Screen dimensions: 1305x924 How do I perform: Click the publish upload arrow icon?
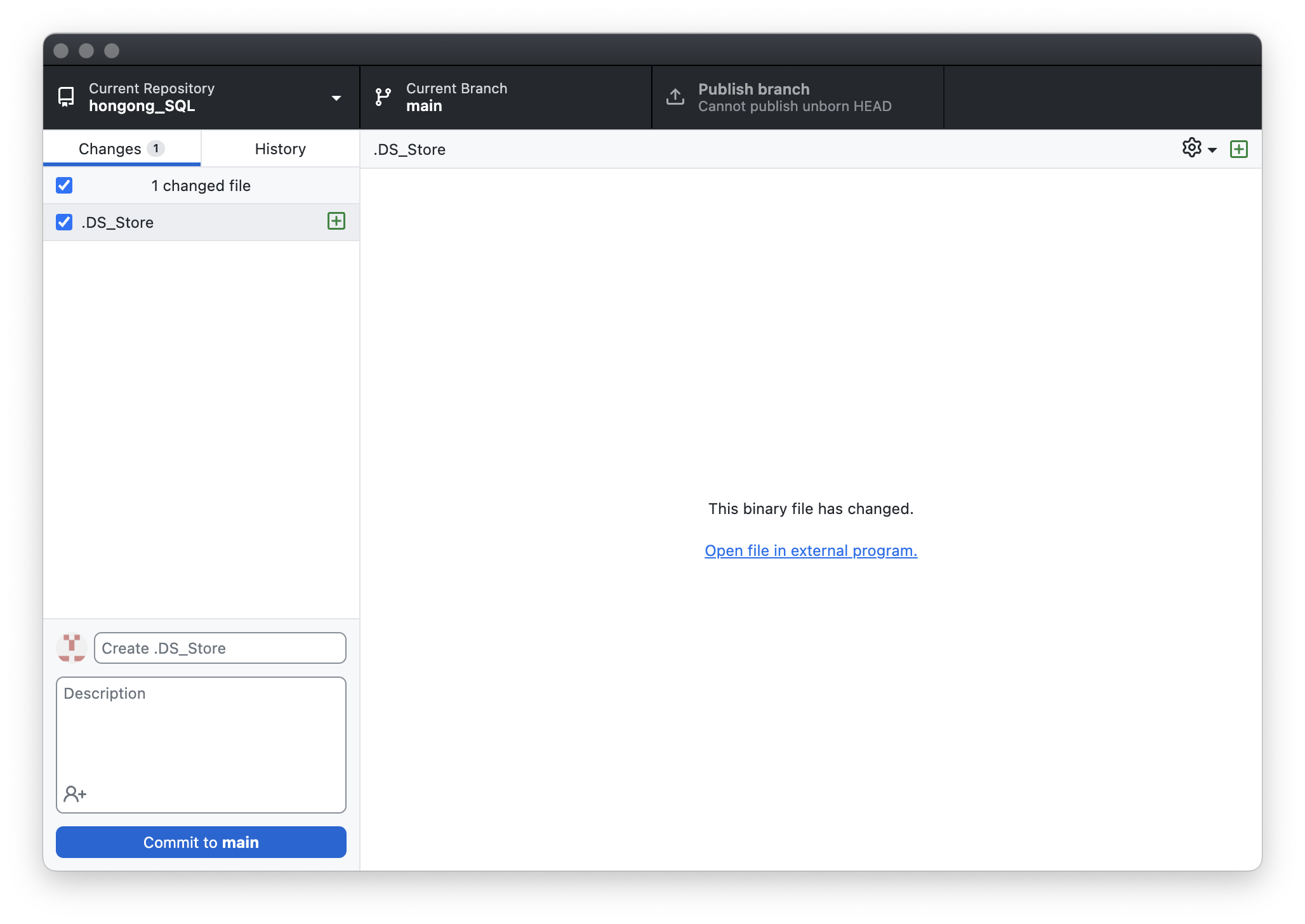point(675,96)
